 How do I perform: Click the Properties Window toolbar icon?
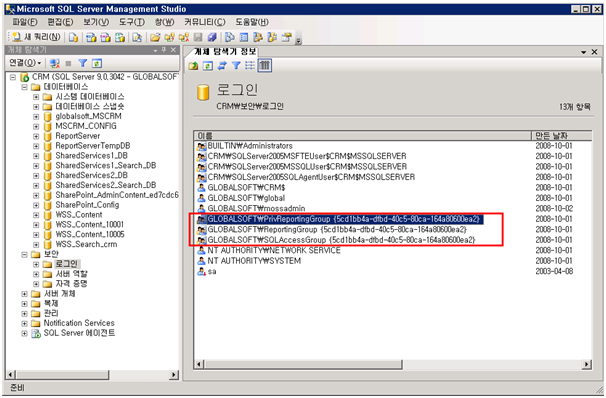[286, 37]
